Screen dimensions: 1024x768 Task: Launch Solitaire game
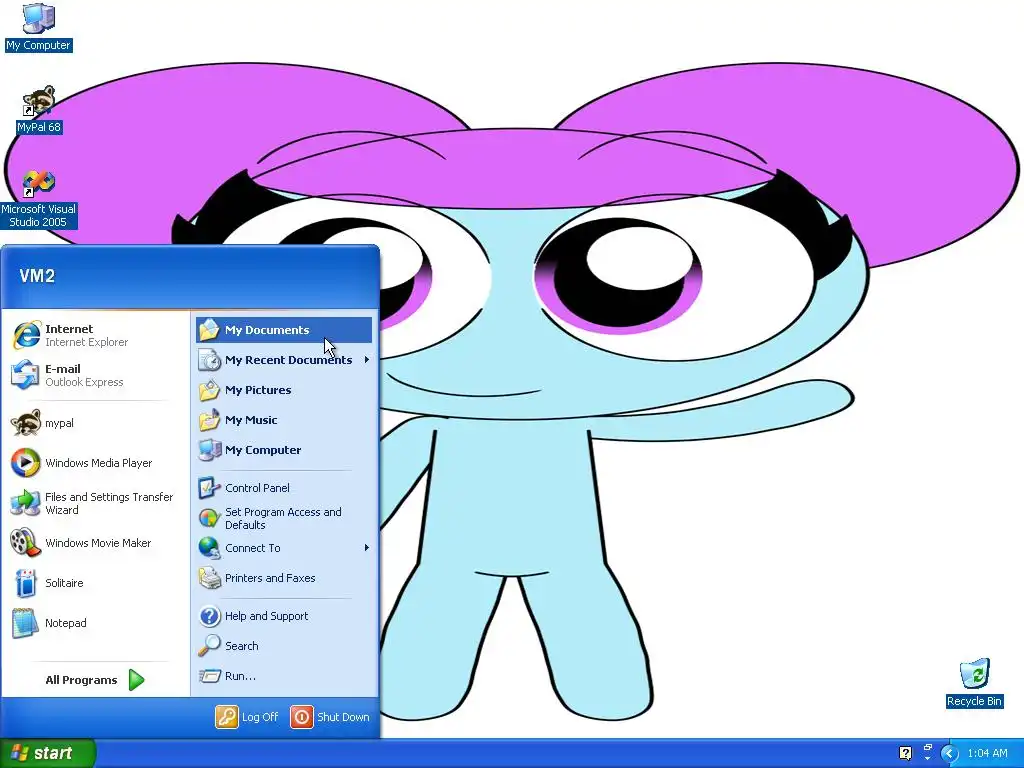pyautogui.click(x=97, y=583)
